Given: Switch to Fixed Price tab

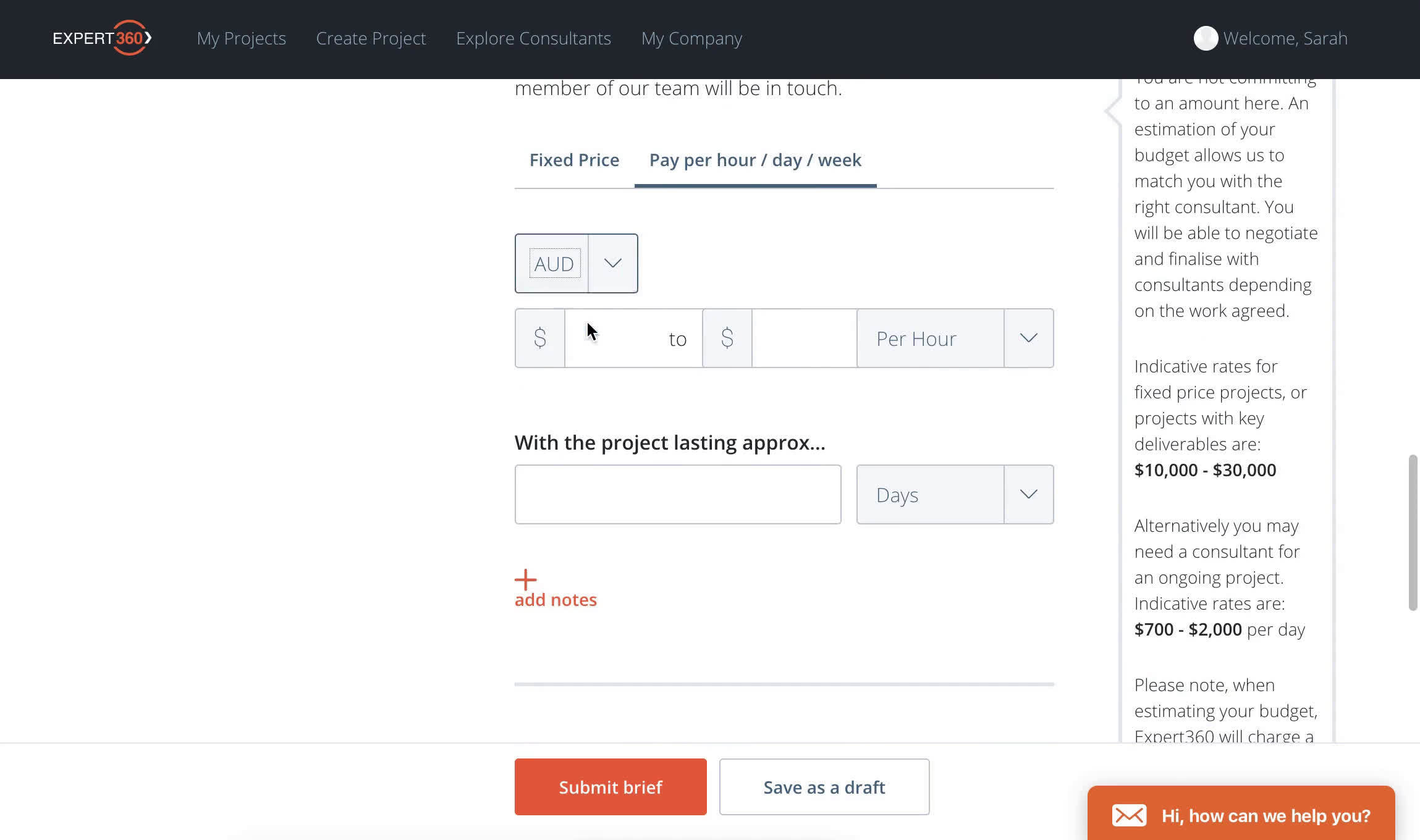Looking at the screenshot, I should coord(574,159).
